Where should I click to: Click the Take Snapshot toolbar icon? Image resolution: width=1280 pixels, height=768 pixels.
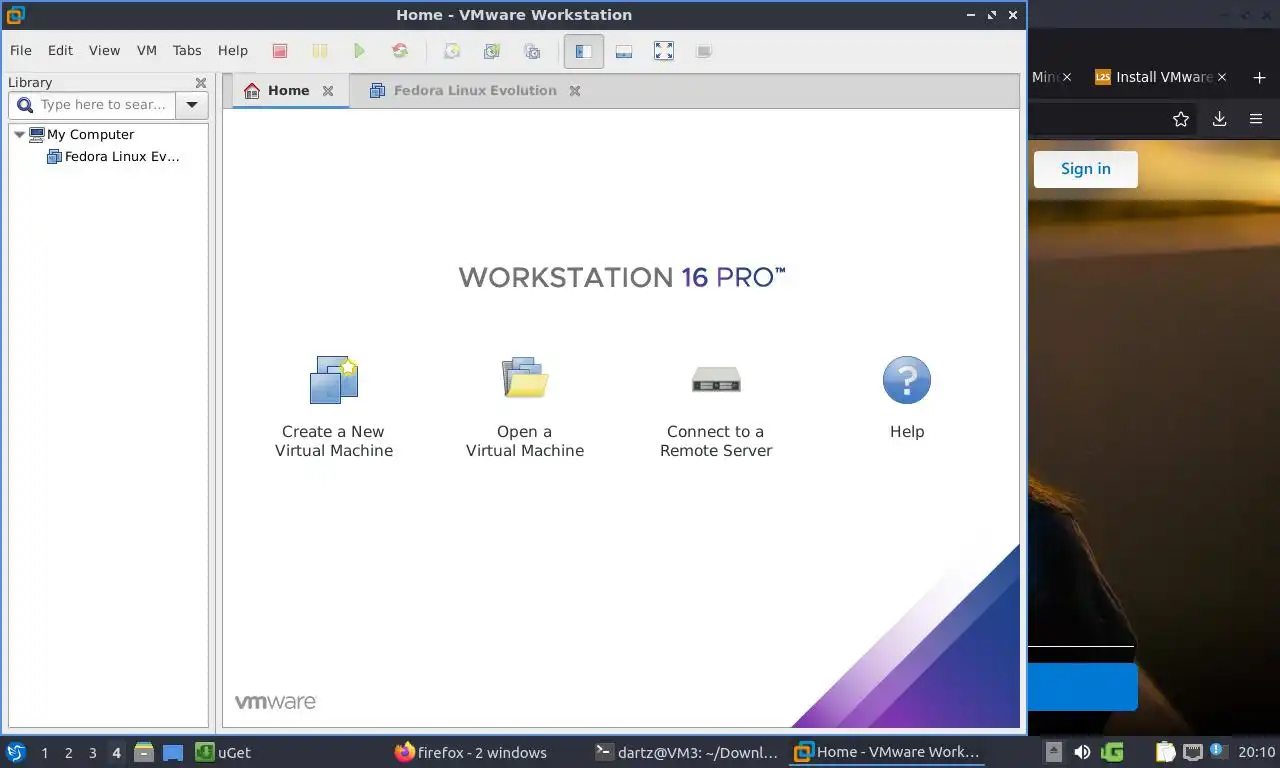click(x=452, y=51)
